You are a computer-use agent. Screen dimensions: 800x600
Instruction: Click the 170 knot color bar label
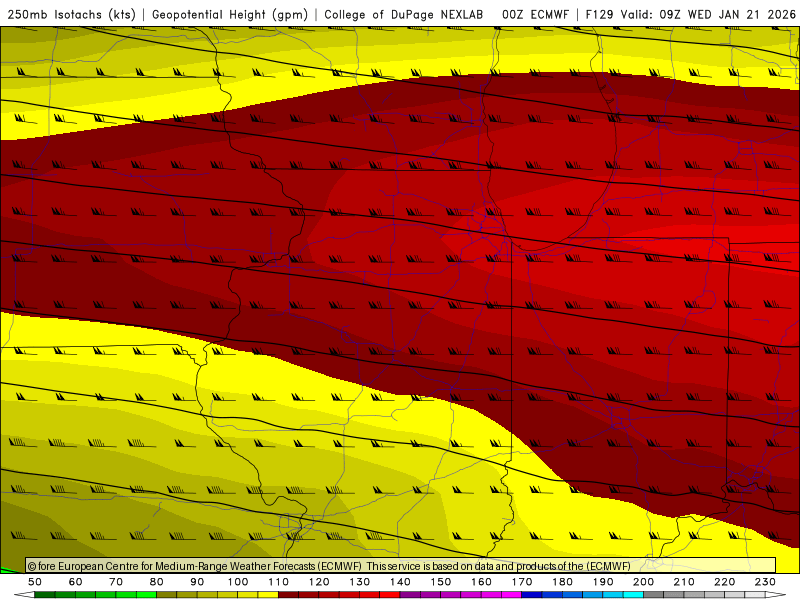tap(522, 582)
